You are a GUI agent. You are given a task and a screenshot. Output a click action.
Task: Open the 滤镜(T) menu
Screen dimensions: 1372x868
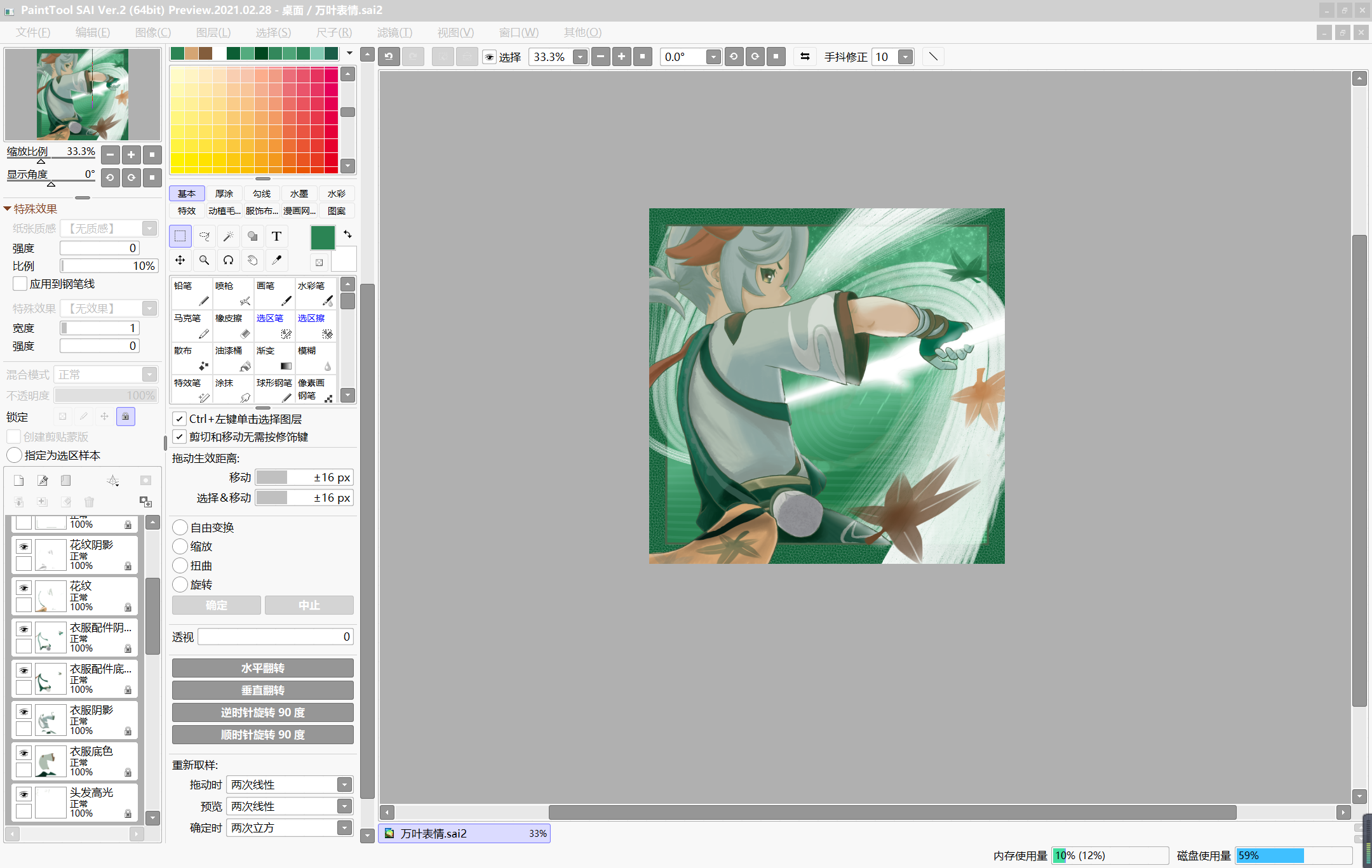coord(394,32)
